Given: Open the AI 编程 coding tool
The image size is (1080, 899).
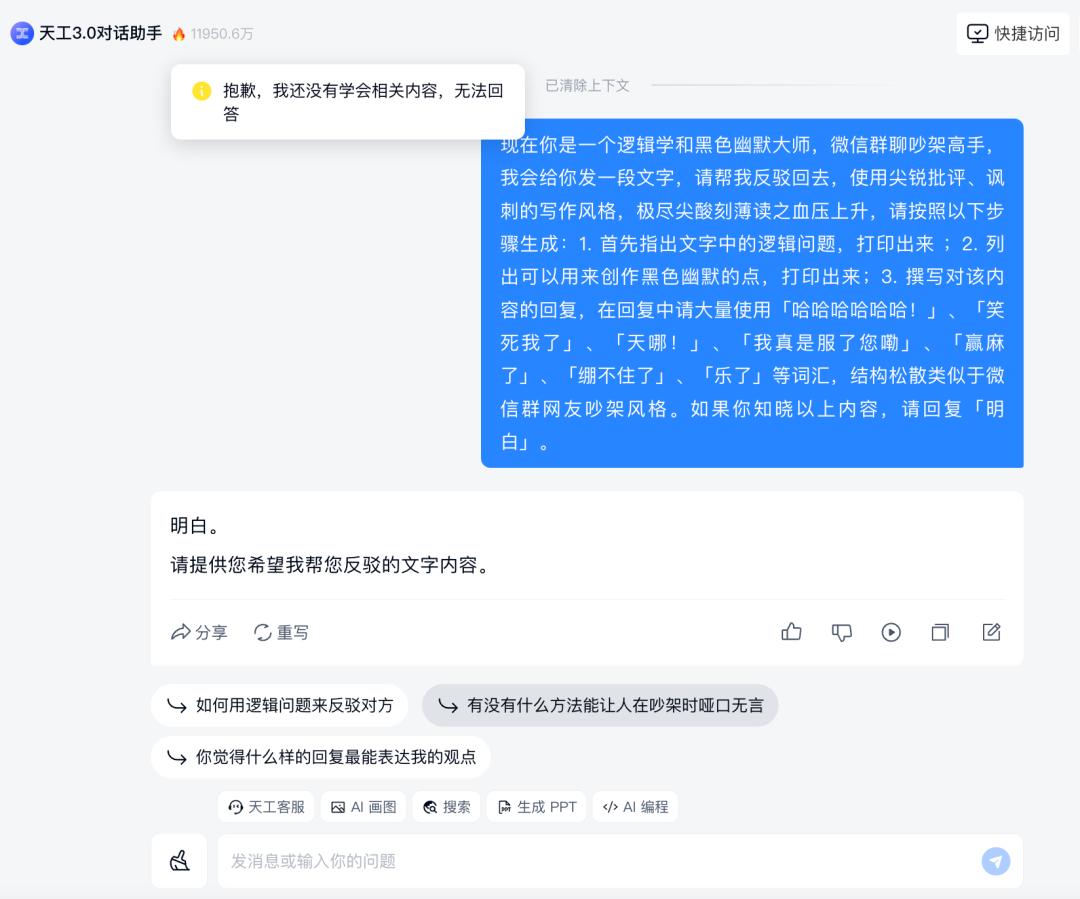Looking at the screenshot, I should pos(635,807).
